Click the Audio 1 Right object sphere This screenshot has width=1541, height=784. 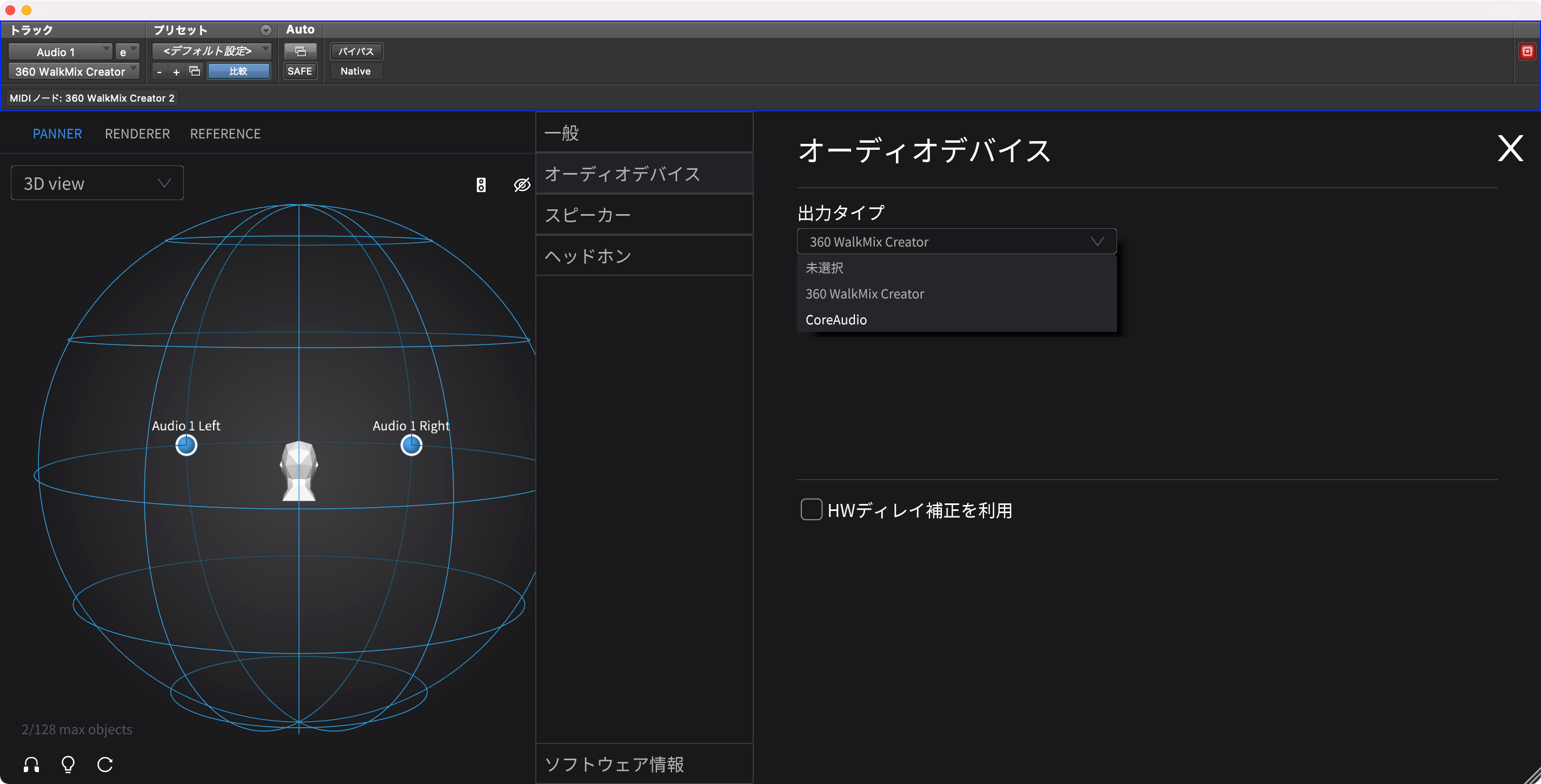(x=411, y=445)
